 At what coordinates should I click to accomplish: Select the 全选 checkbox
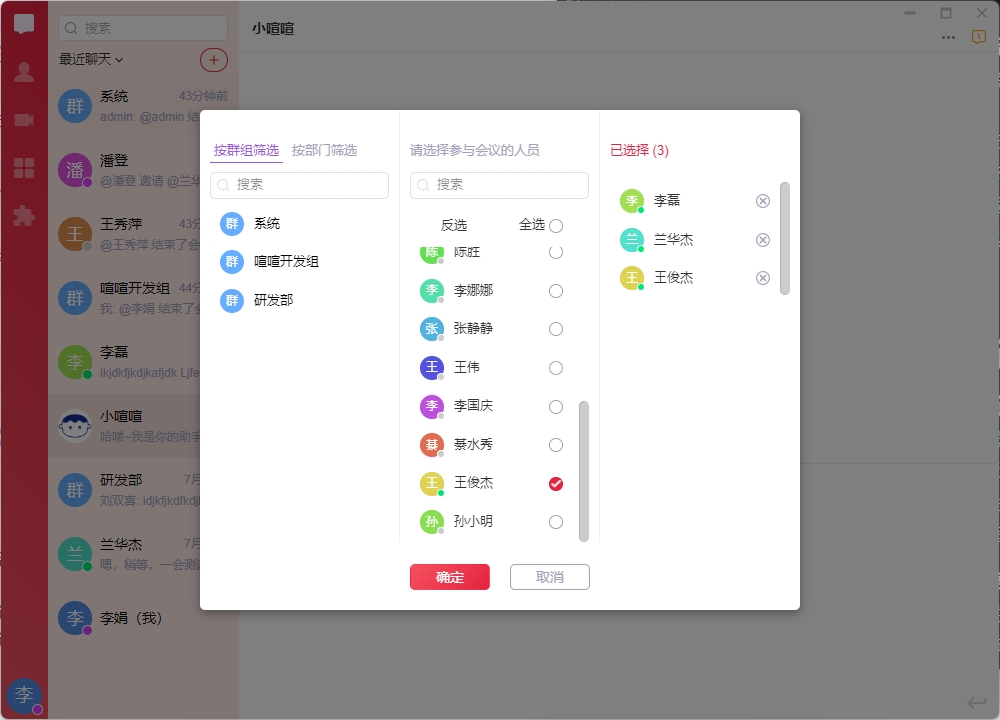click(556, 226)
